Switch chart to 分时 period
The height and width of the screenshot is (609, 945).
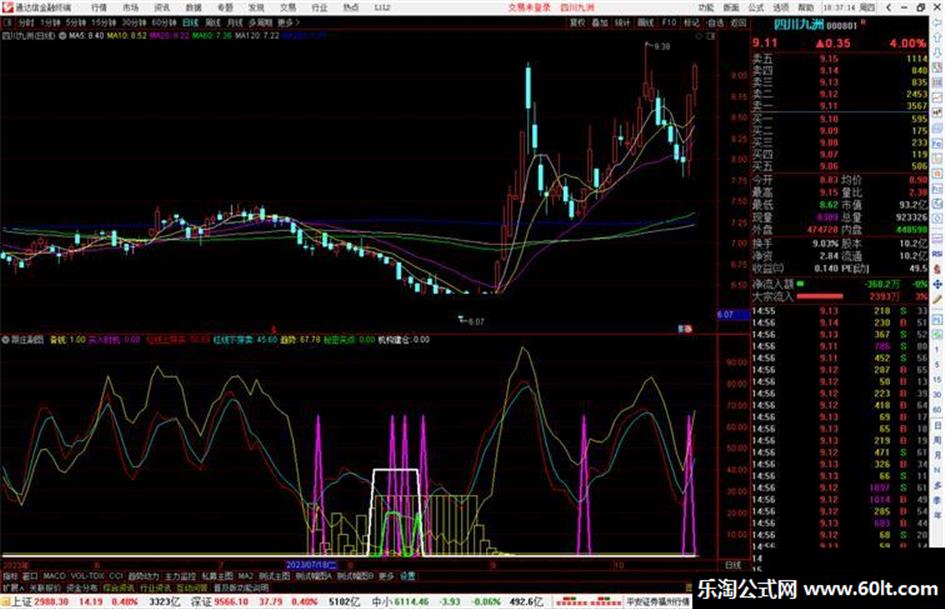tap(26, 22)
